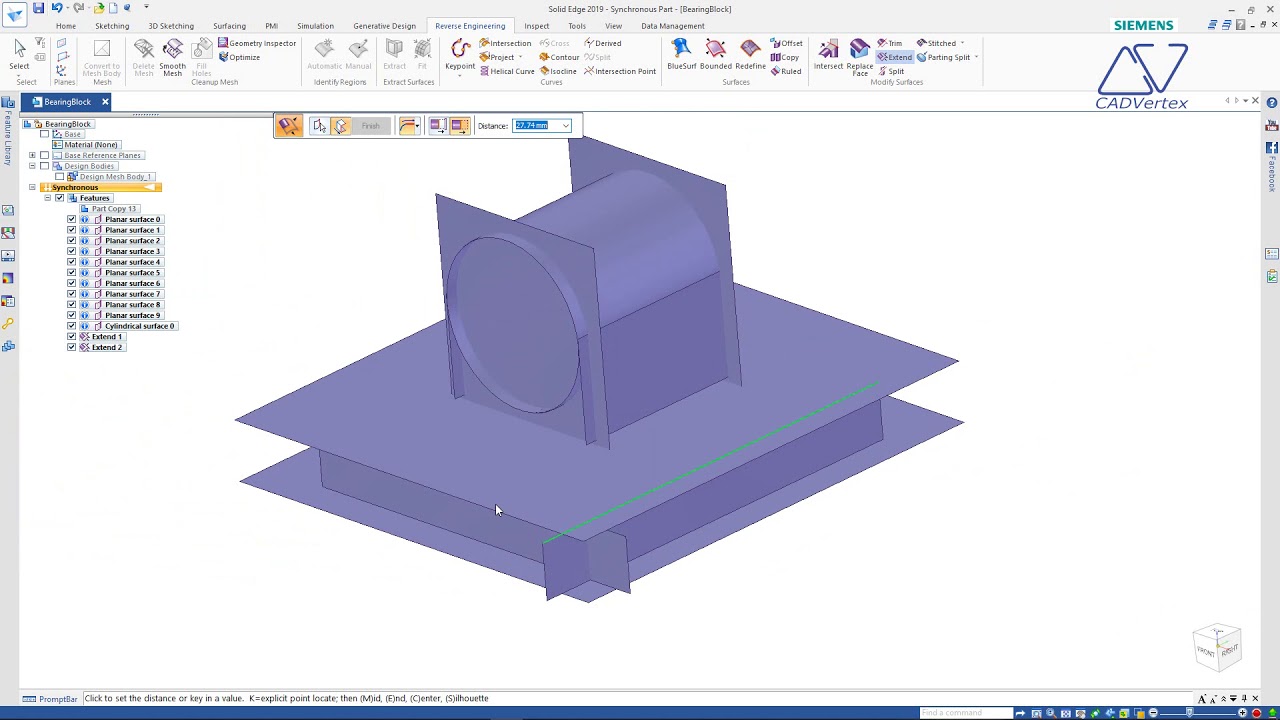The image size is (1280, 720).
Task: Switch to the Inspect tab
Action: coord(537,26)
